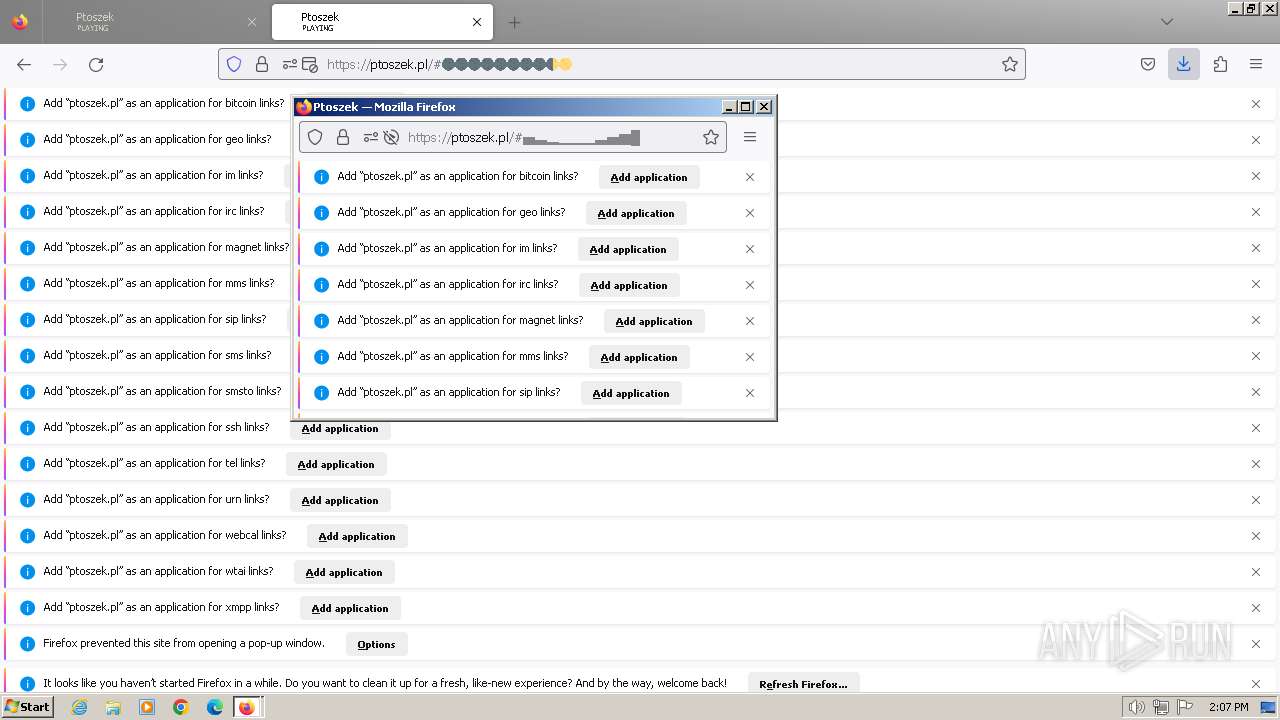1280x720 pixels.
Task: Close the first Ptoszek tab
Action: coord(252,22)
